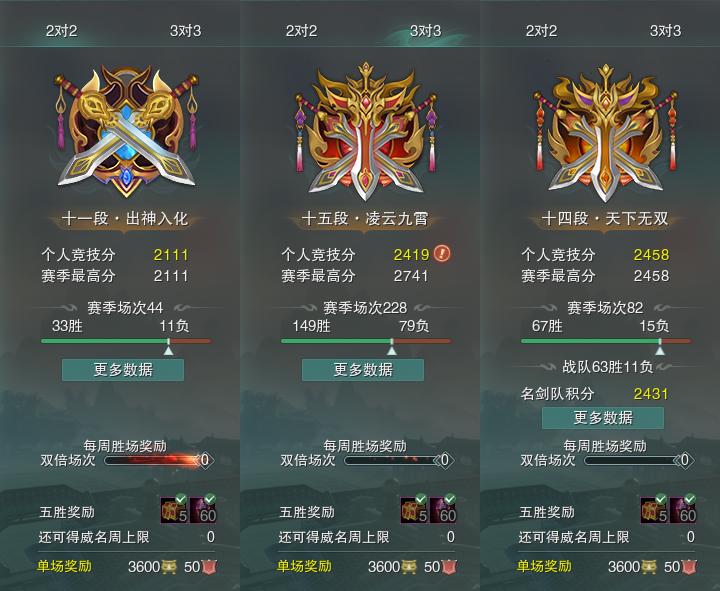Open 更多数据 below 名剑队积分
Screen dimensions: 720x591
[603, 417]
